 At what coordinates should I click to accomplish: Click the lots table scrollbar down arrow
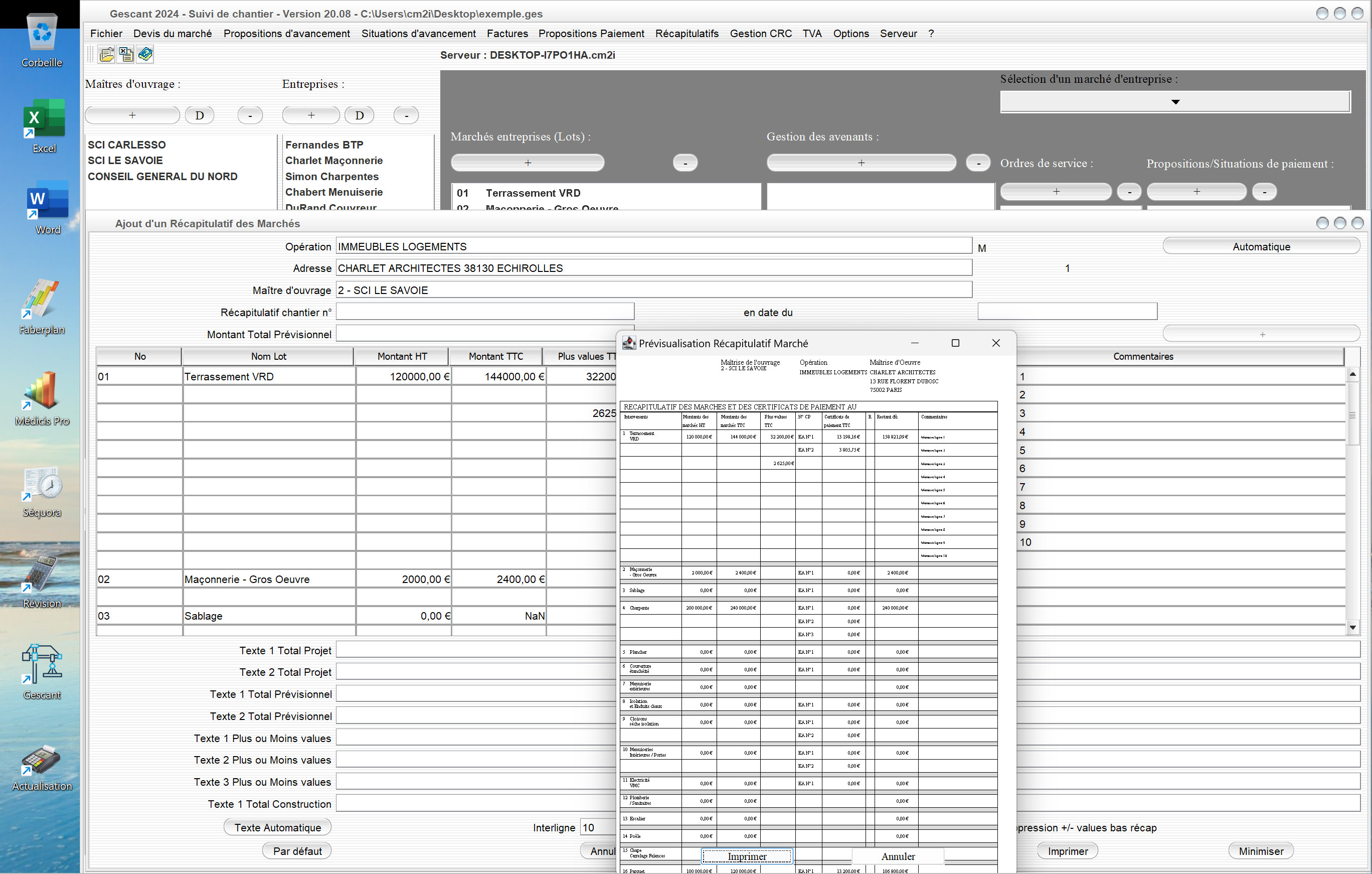[1352, 628]
